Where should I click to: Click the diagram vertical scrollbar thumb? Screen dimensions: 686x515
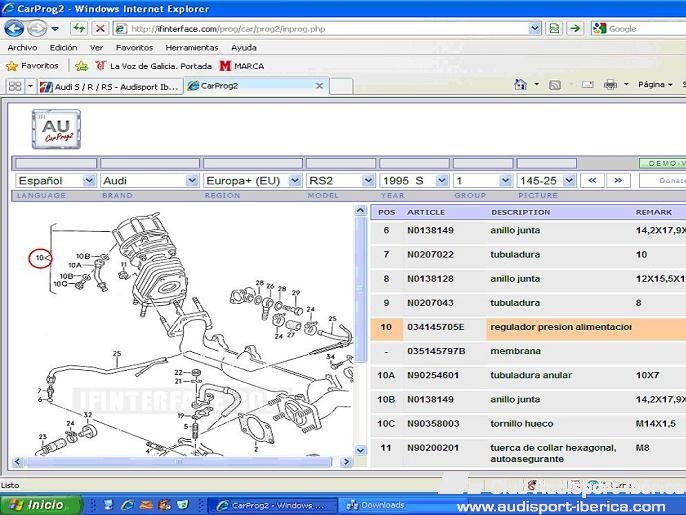click(360, 289)
